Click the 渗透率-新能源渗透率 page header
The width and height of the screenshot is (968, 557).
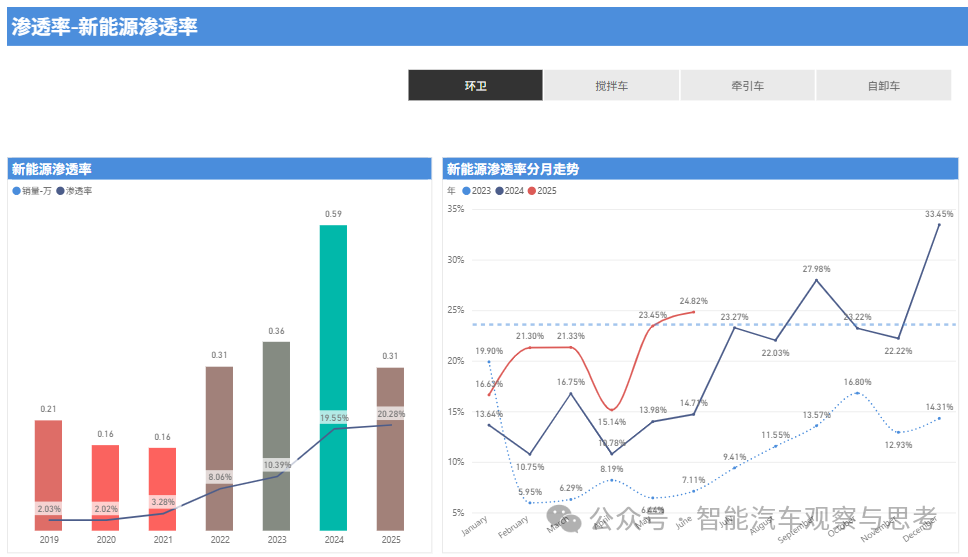[x=105, y=27]
